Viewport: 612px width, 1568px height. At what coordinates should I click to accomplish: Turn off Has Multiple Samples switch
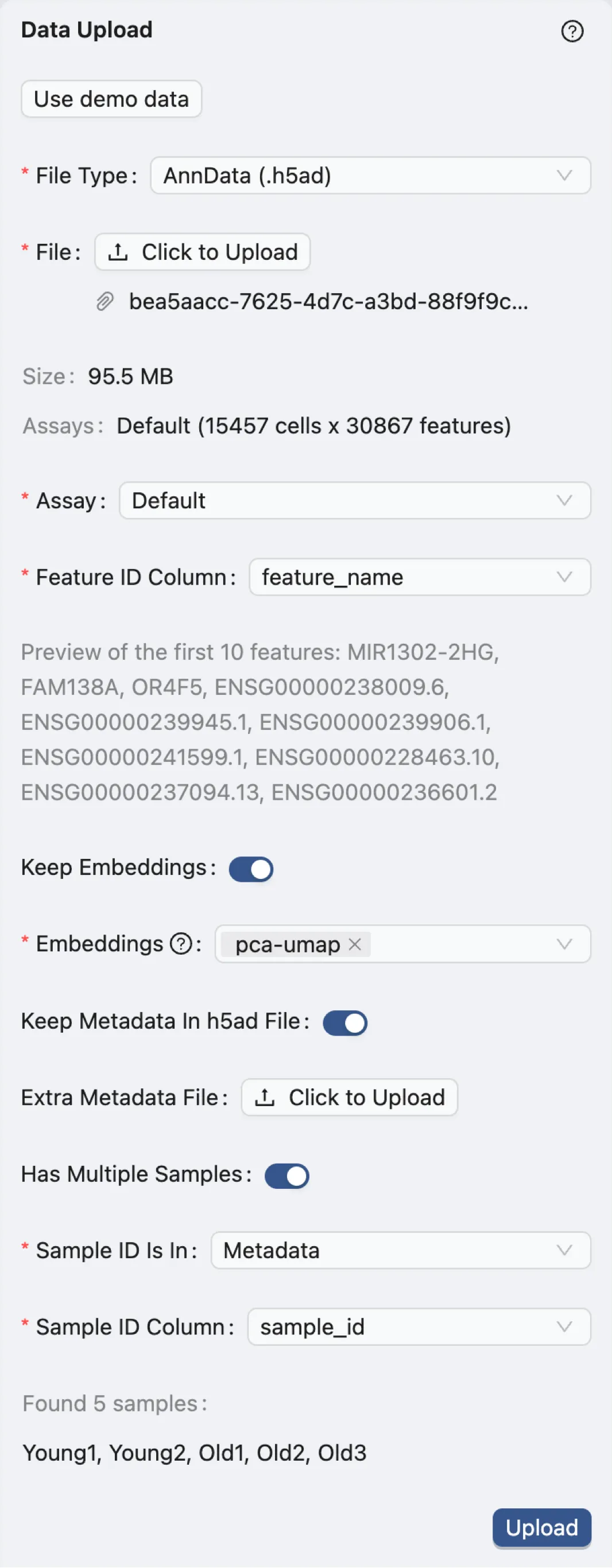pyautogui.click(x=287, y=1176)
